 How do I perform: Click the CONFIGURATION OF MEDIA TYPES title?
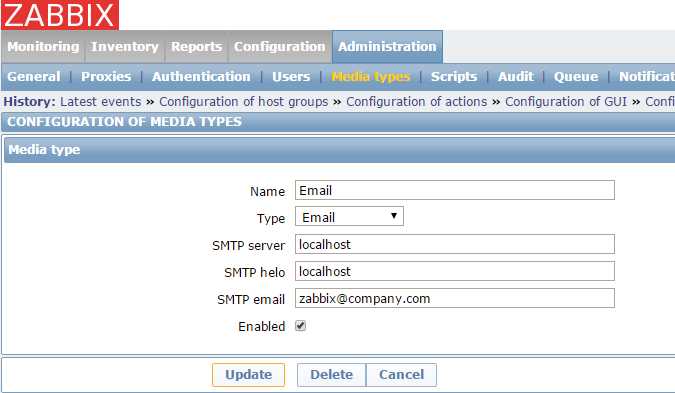pyautogui.click(x=124, y=122)
